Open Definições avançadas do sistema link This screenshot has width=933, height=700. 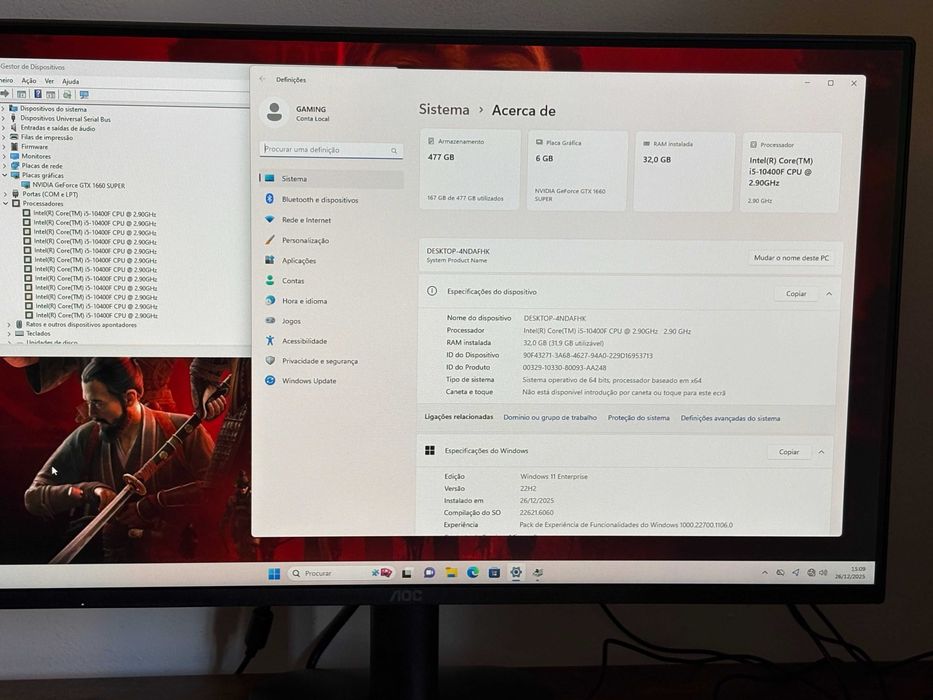730,418
